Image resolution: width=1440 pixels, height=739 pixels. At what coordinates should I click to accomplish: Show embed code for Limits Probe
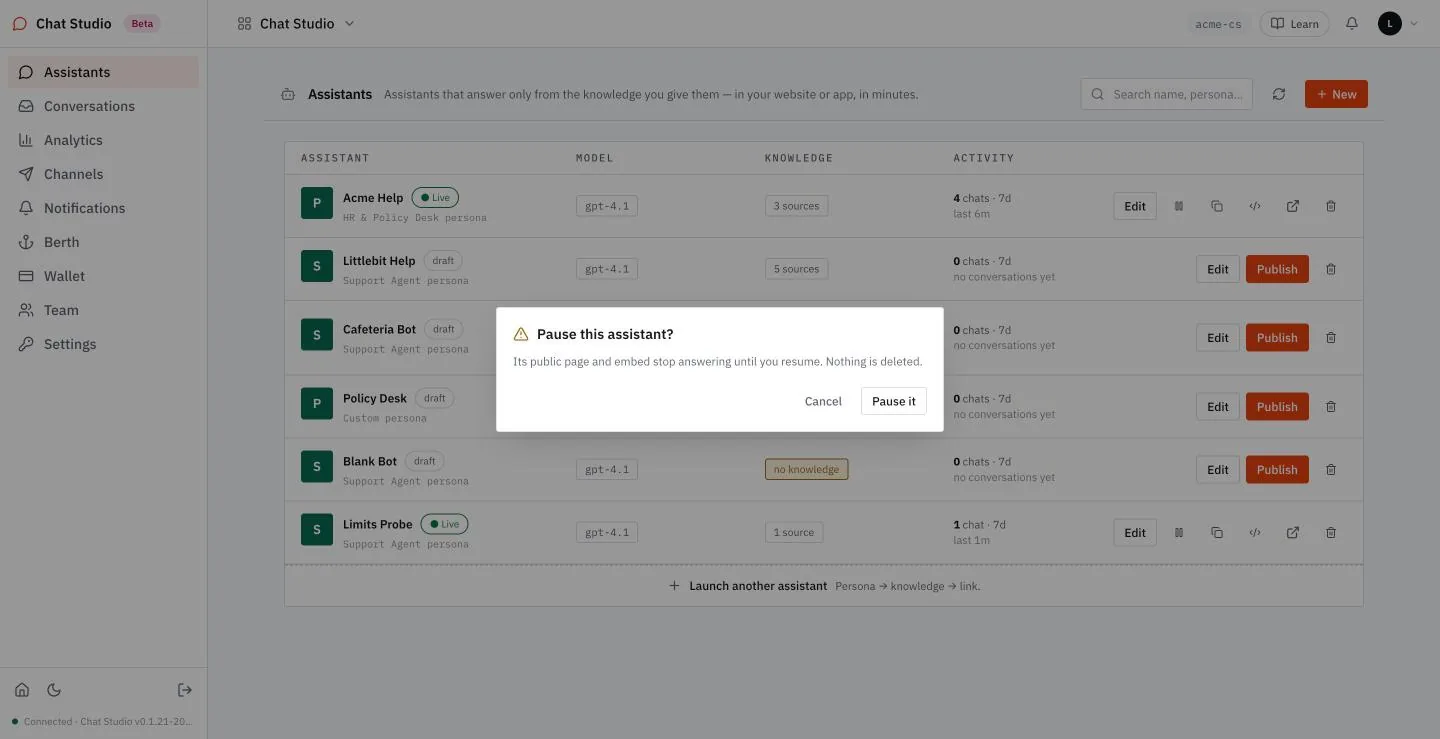1255,533
